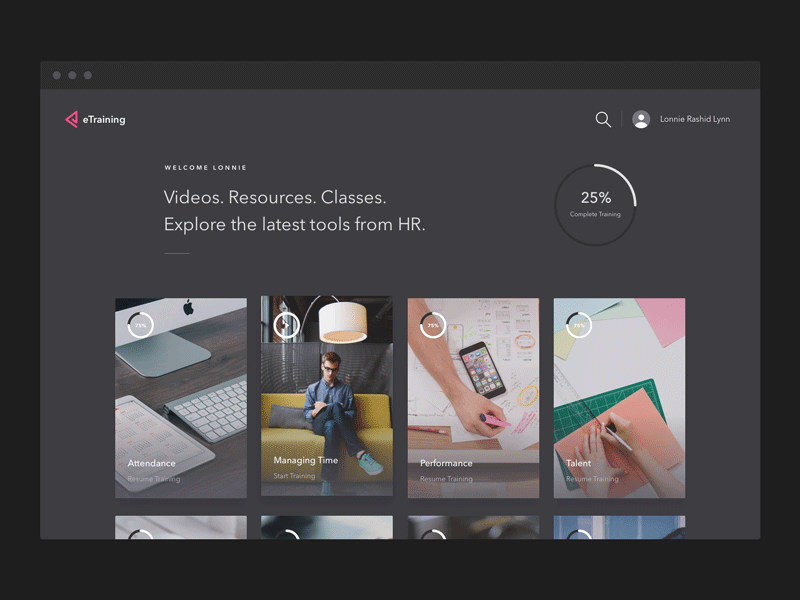The width and height of the screenshot is (800, 600).
Task: Click the WELCOME LONNIE heading
Action: click(205, 167)
